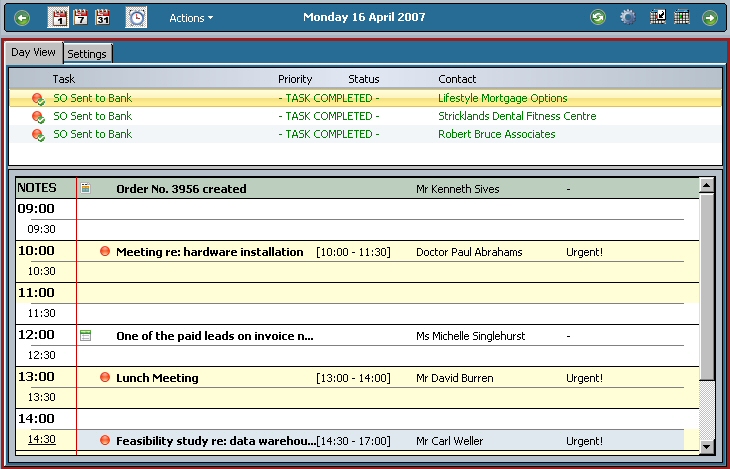Switch to the 1-day calendar view icon
Screen dimensions: 730x469
[59, 17]
